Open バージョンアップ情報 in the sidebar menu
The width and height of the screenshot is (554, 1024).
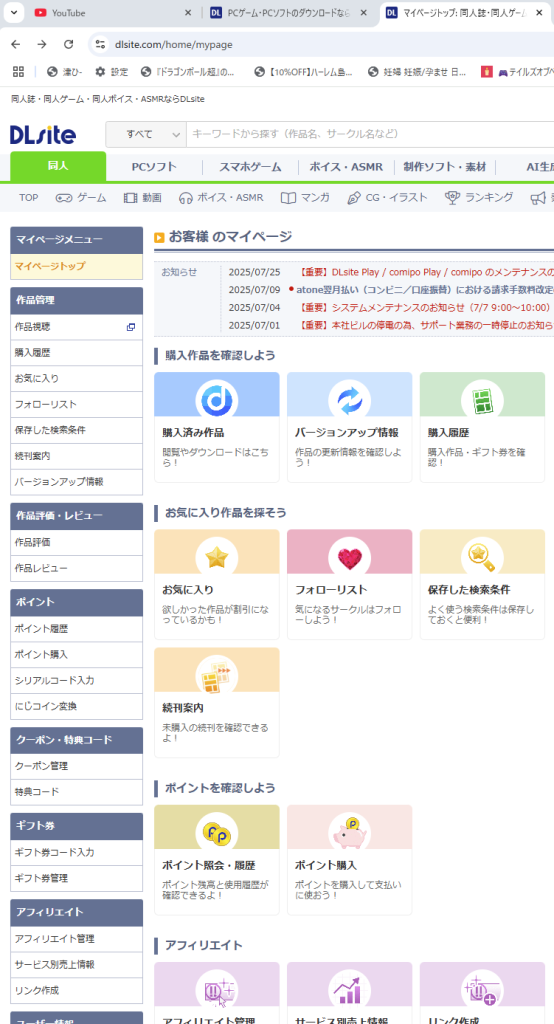tap(76, 482)
